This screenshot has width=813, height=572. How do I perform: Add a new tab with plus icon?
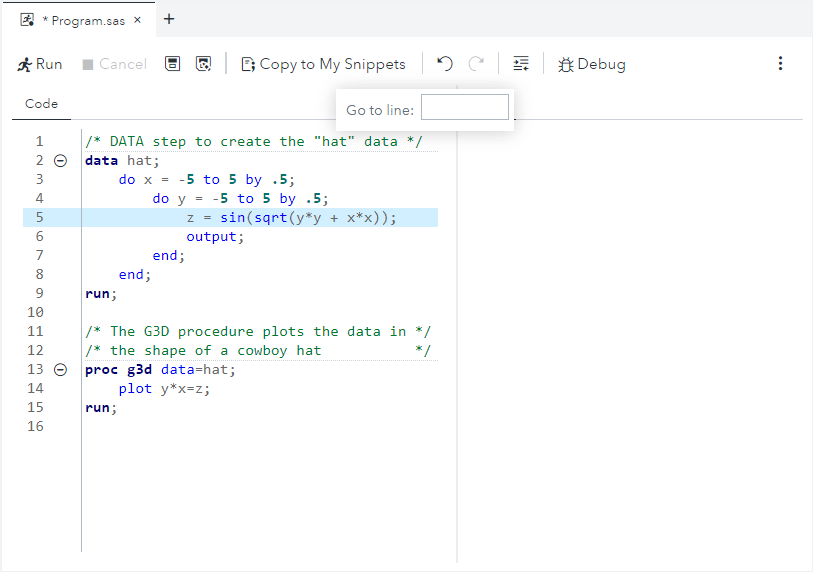pyautogui.click(x=169, y=19)
